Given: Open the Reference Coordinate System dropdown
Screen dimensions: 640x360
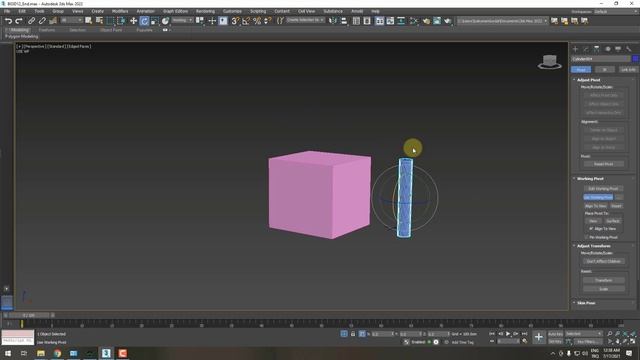Looking at the screenshot, I should point(182,20).
